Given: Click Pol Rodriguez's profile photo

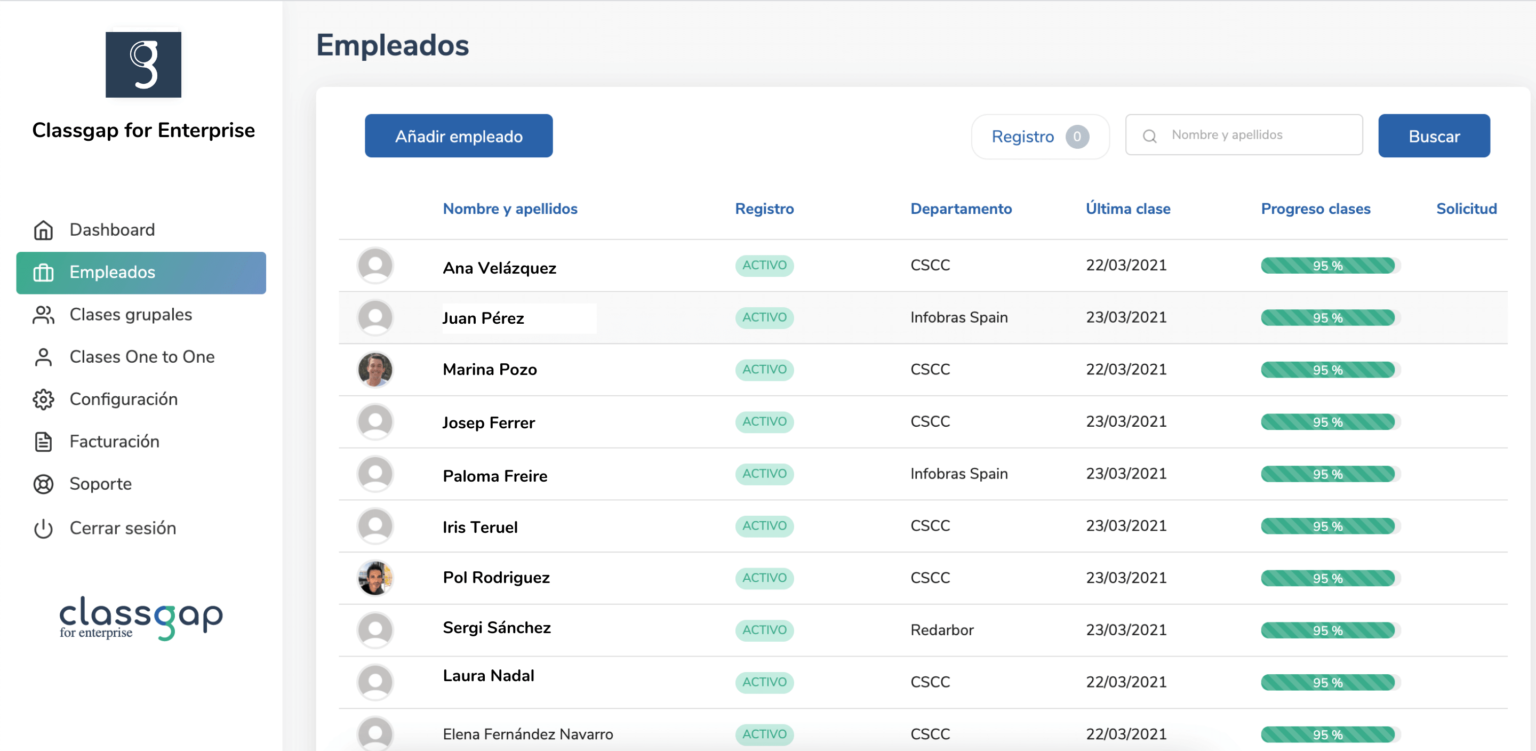Looking at the screenshot, I should [375, 578].
